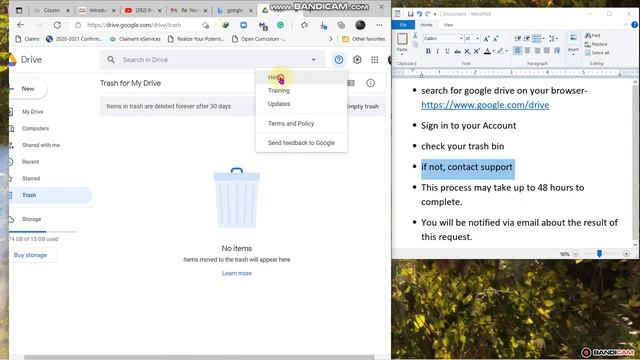This screenshot has height=360, width=640.
Task: Click the tab actions icon in browser
Action: pyautogui.click(x=19, y=10)
